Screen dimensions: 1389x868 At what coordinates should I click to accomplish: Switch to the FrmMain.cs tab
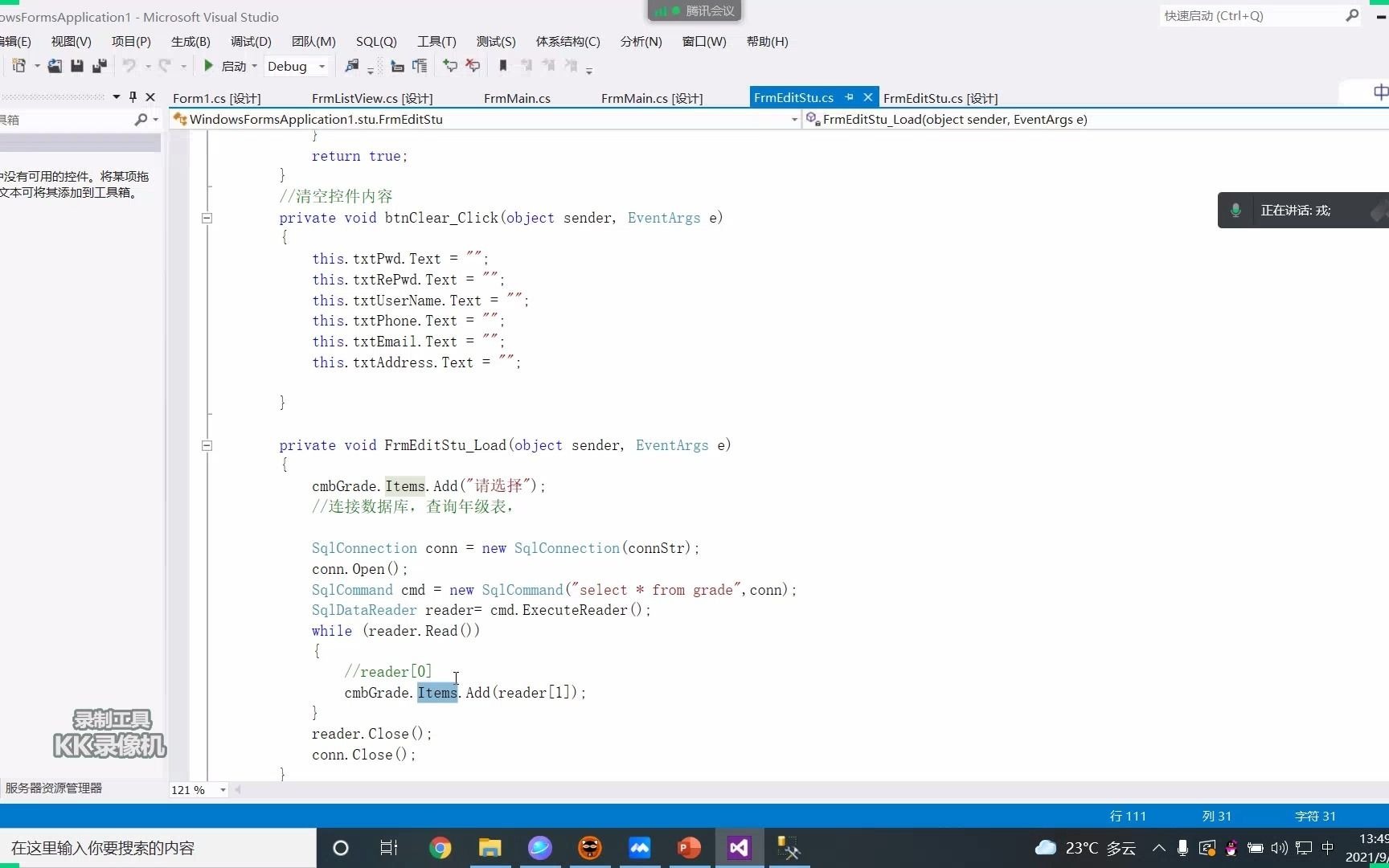[x=517, y=97]
